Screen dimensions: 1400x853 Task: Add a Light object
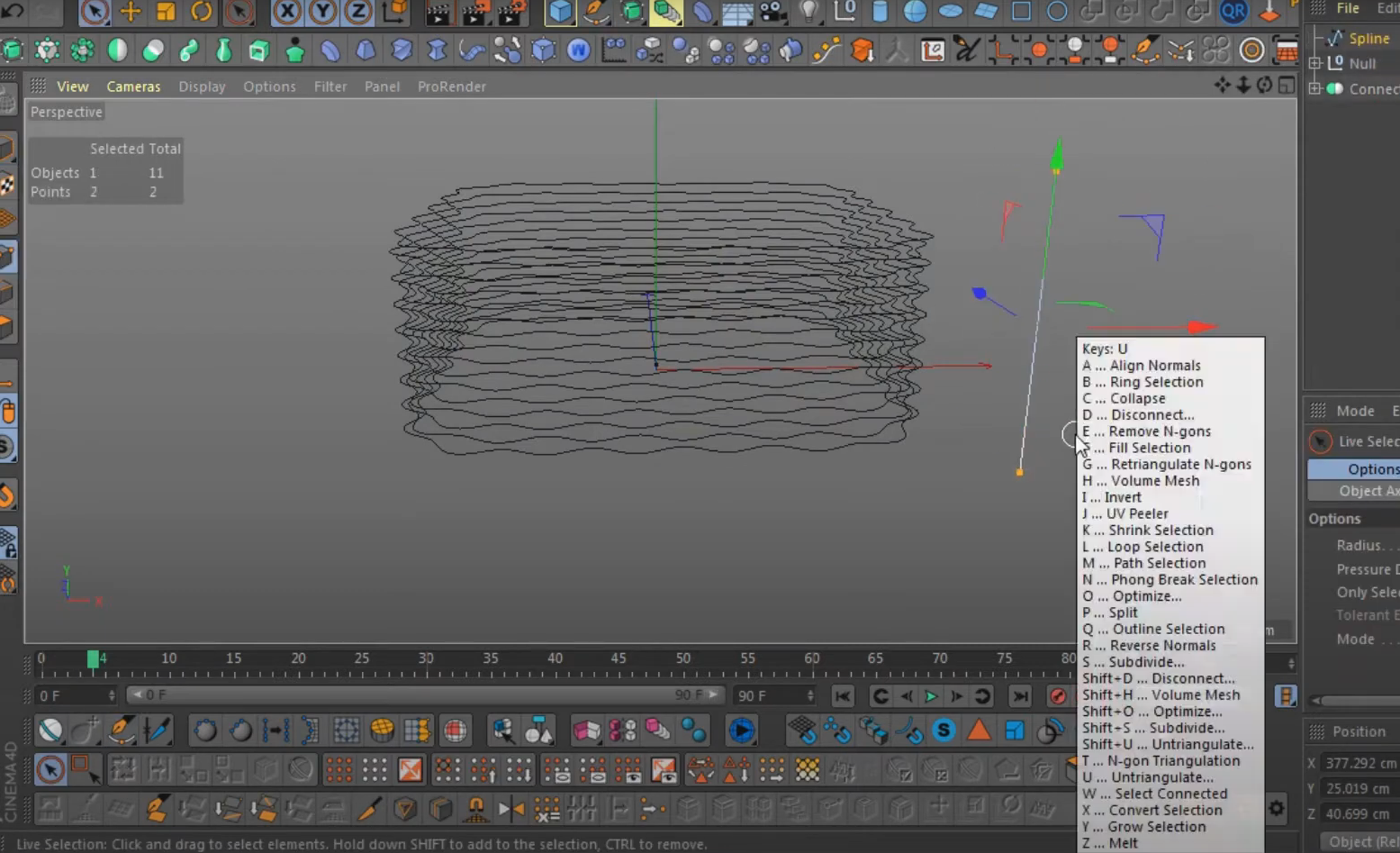[809, 12]
